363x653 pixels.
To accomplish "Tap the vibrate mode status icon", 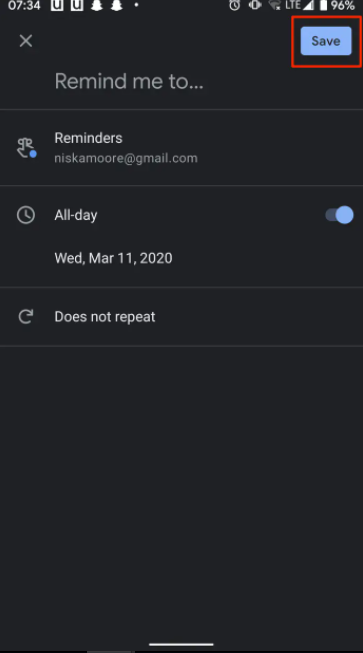I will point(255,5).
